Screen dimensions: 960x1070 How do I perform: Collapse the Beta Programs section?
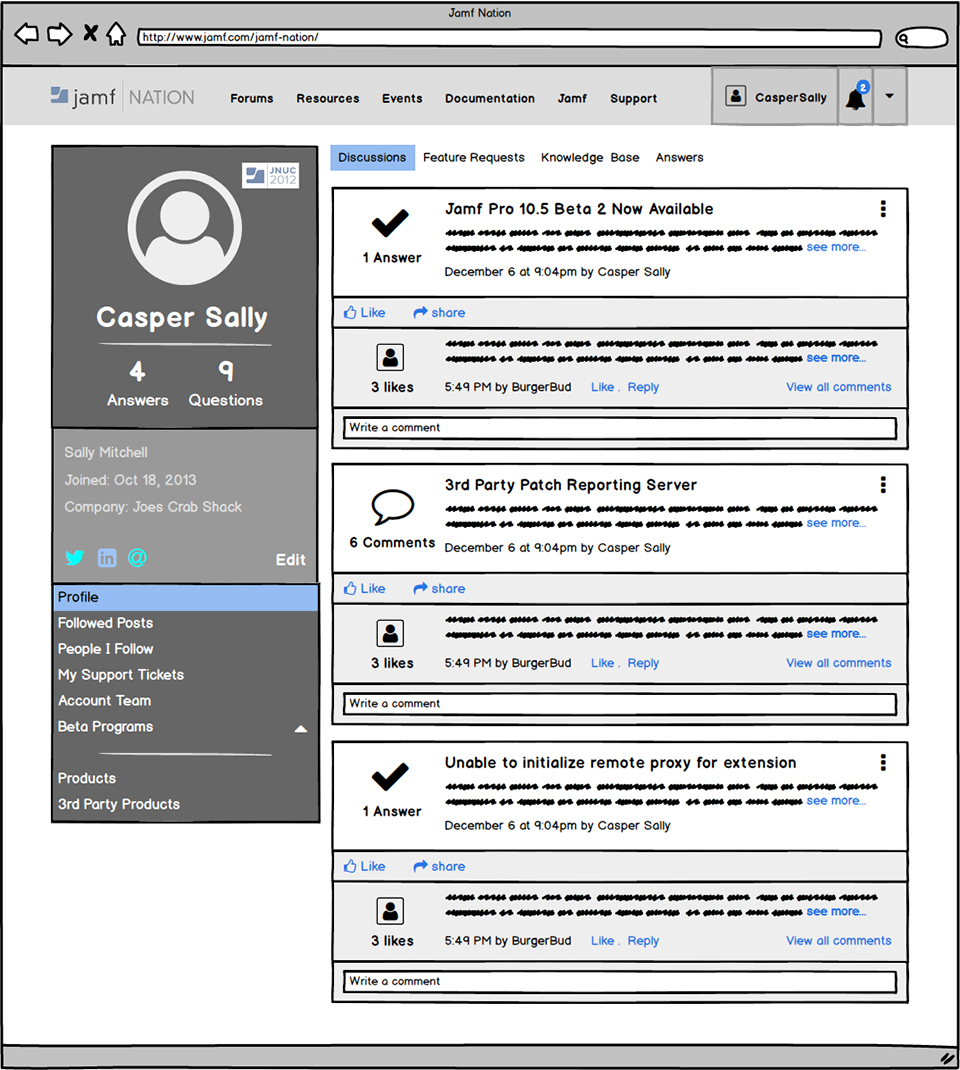pyautogui.click(x=300, y=729)
